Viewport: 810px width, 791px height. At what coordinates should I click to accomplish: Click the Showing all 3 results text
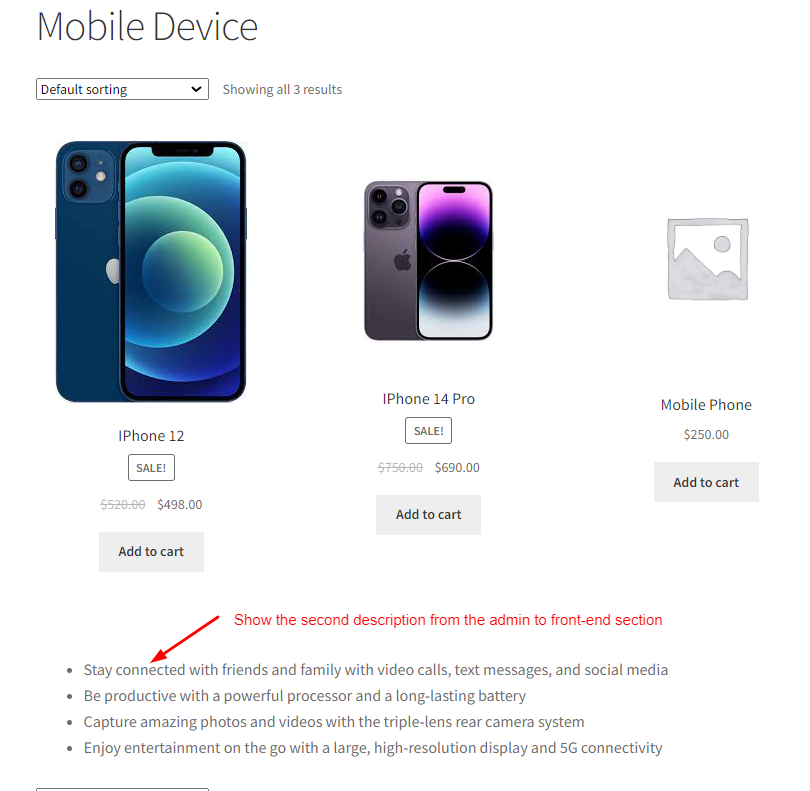(282, 89)
